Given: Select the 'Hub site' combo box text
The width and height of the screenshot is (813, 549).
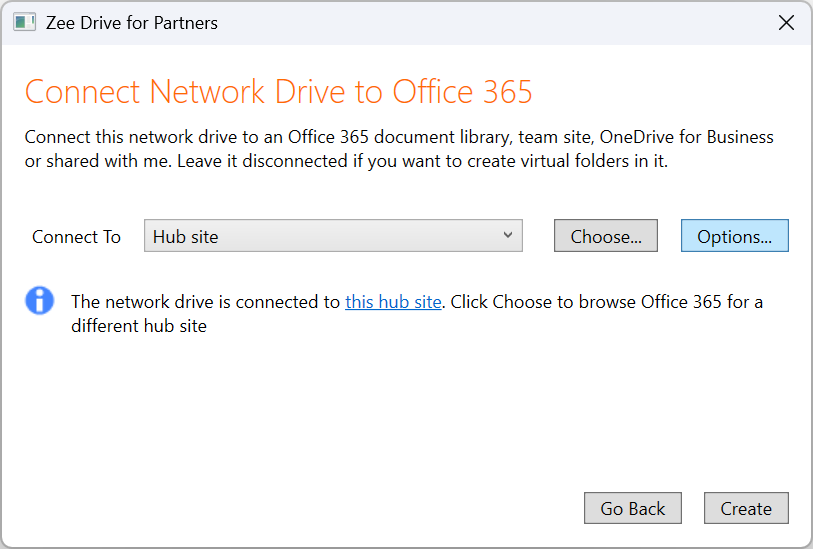Looking at the screenshot, I should [186, 237].
